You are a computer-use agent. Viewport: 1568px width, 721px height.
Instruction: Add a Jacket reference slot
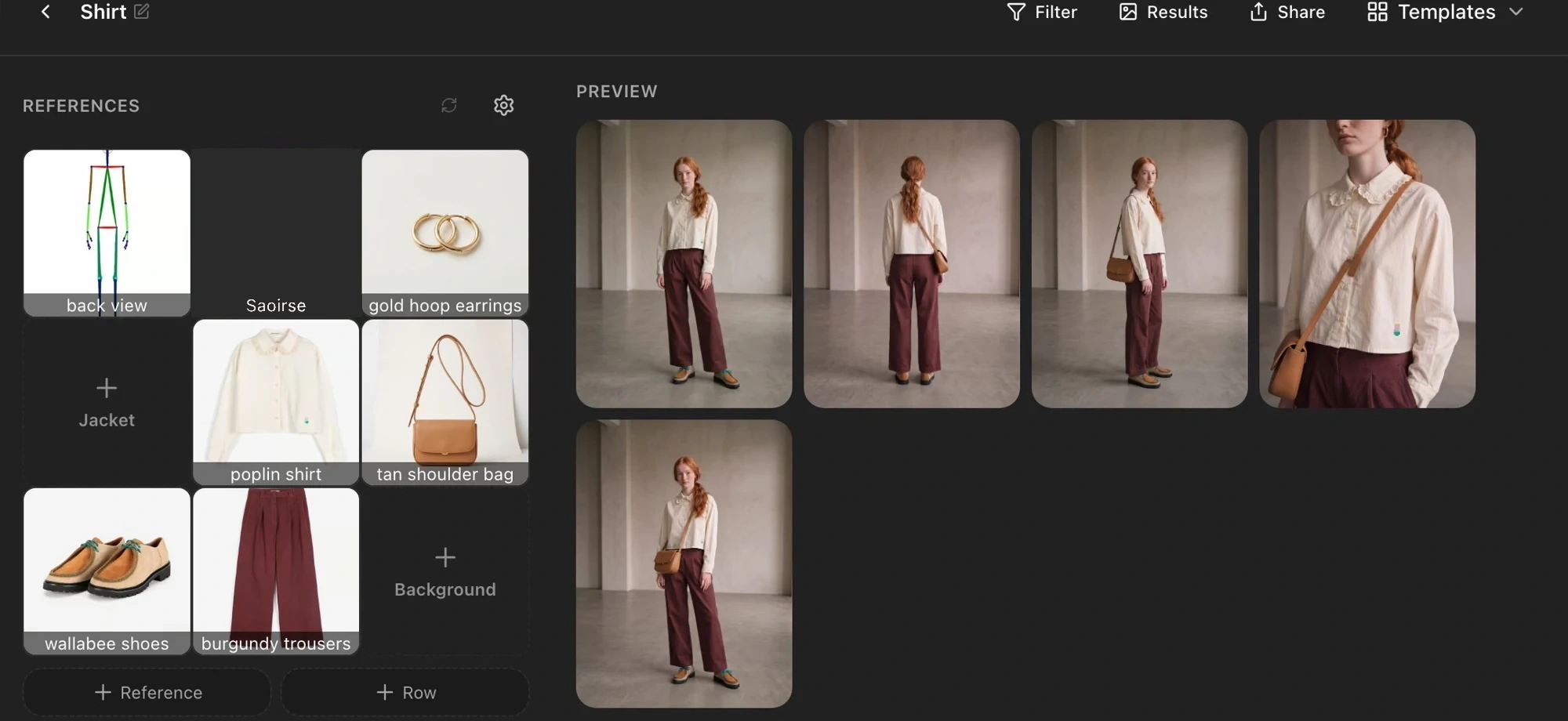tap(107, 403)
